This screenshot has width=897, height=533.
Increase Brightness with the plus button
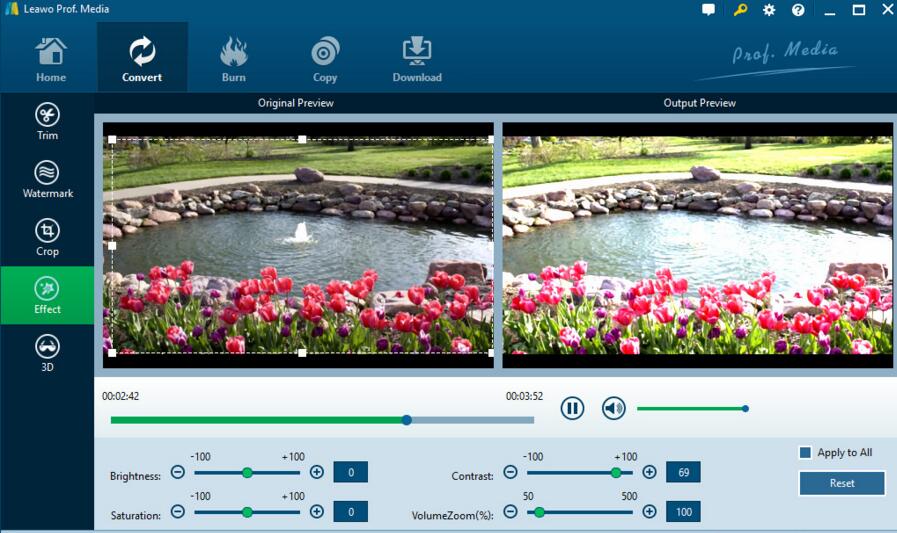point(317,472)
